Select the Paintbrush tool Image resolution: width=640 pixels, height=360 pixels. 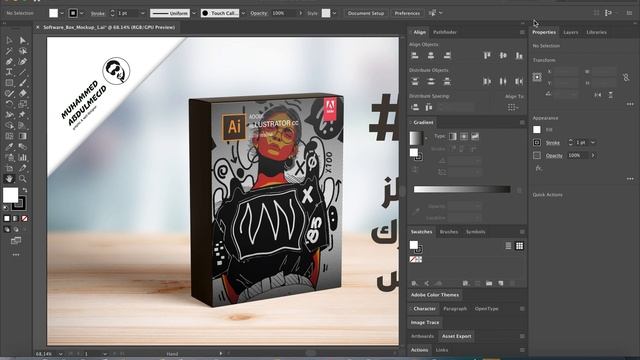23,82
